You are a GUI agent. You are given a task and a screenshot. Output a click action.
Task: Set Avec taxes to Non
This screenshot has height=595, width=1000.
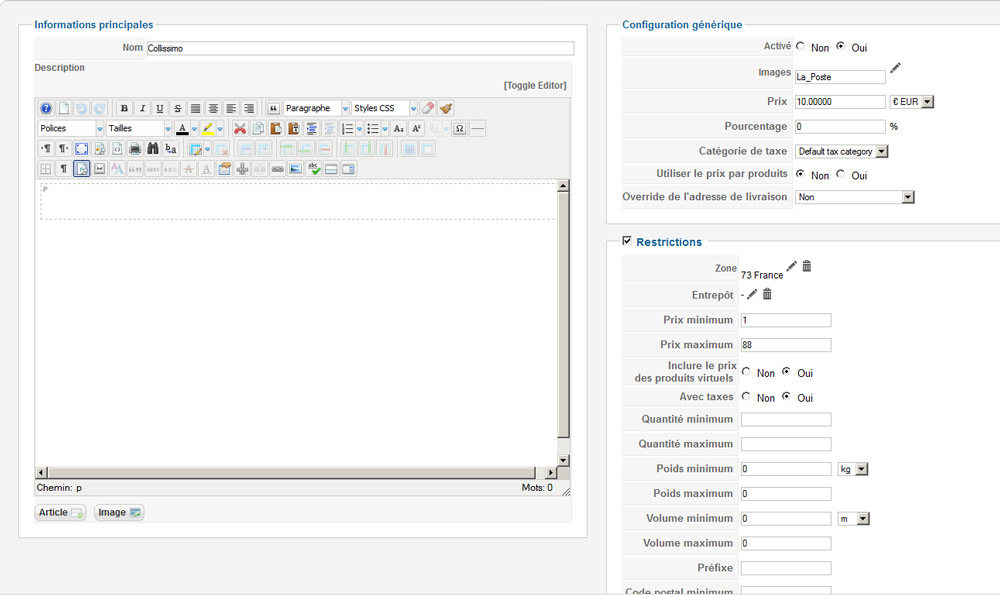746,397
